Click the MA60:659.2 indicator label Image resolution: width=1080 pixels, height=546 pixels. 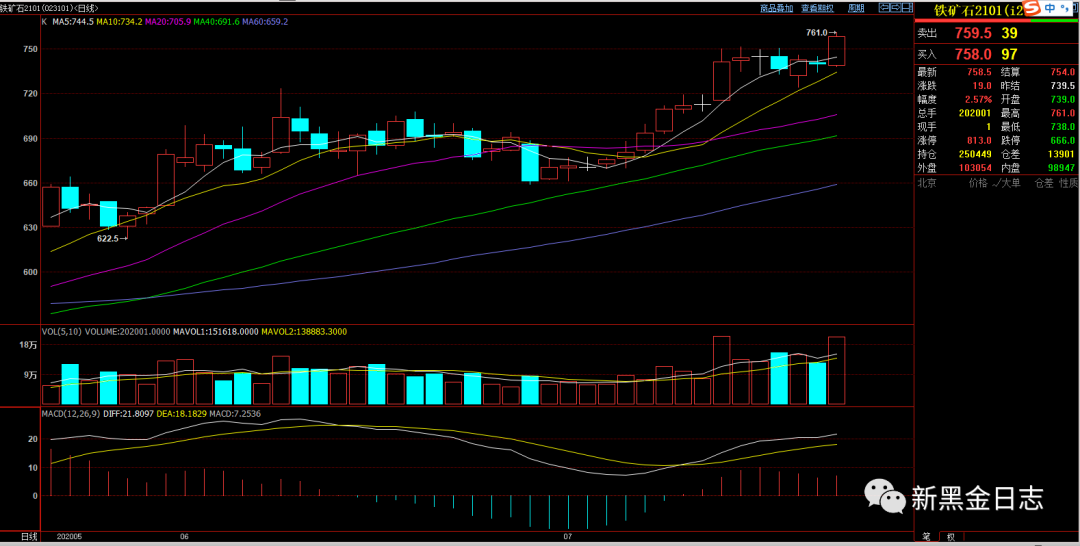click(265, 22)
